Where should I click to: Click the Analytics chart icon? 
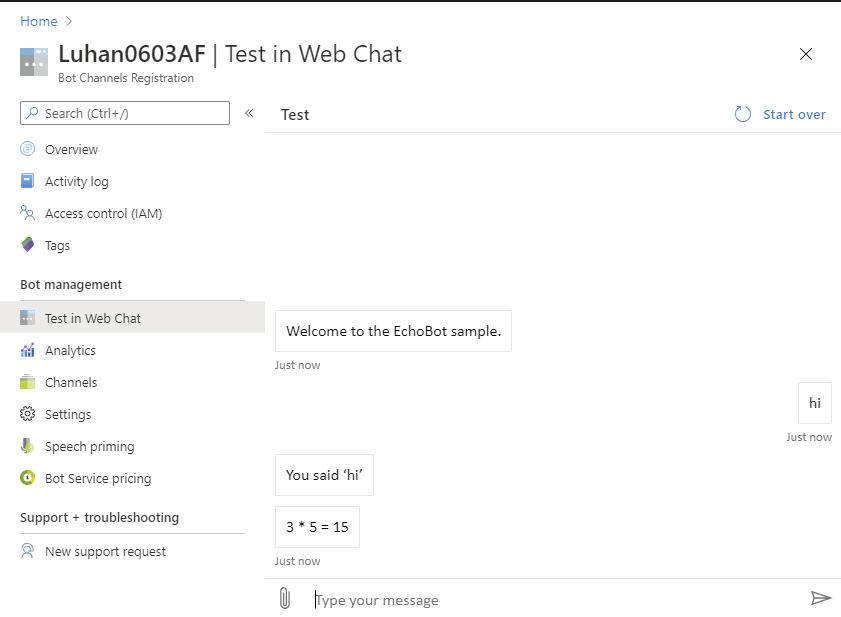tap(27, 350)
